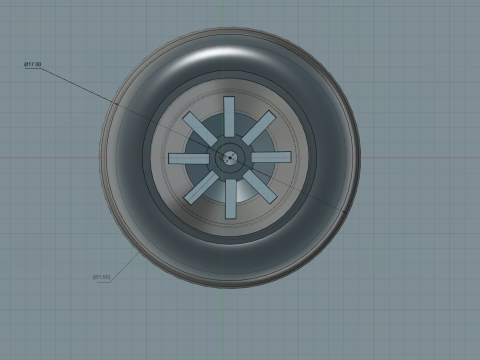Pick the right horizontal spoke of the wheel

pyautogui.click(x=271, y=157)
